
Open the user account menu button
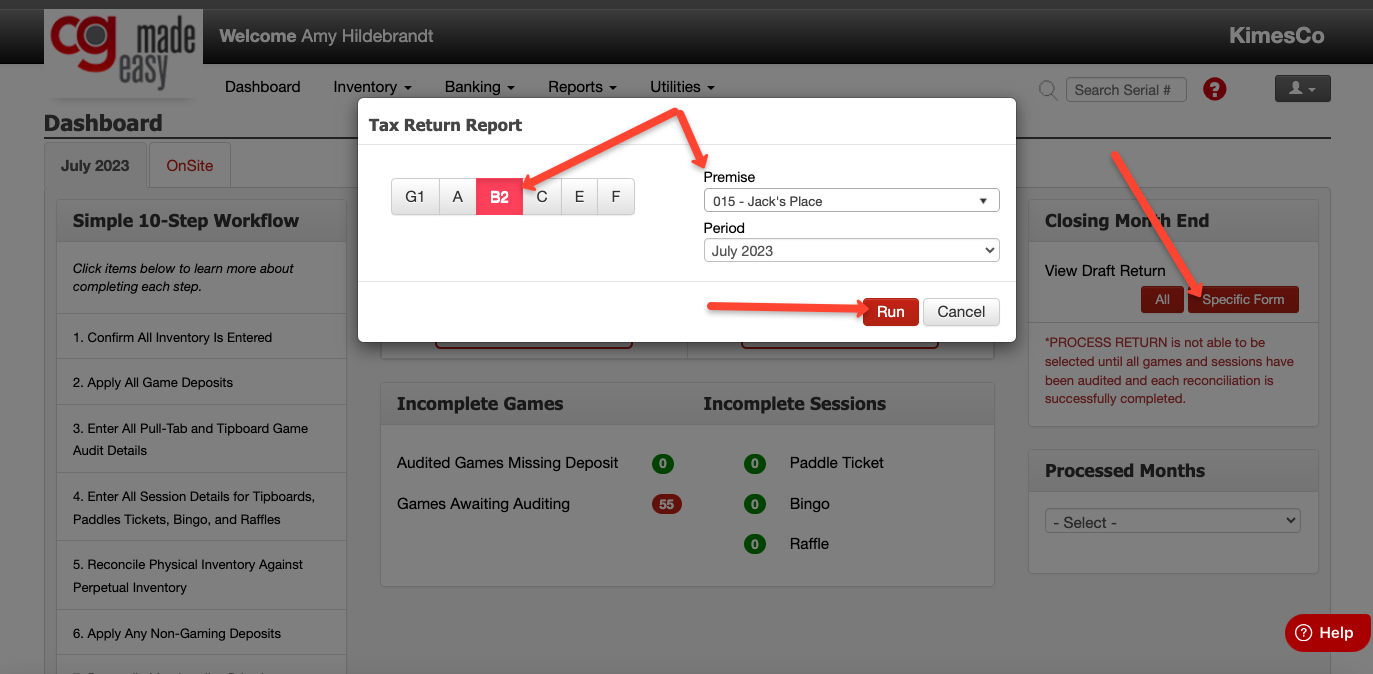point(1302,88)
